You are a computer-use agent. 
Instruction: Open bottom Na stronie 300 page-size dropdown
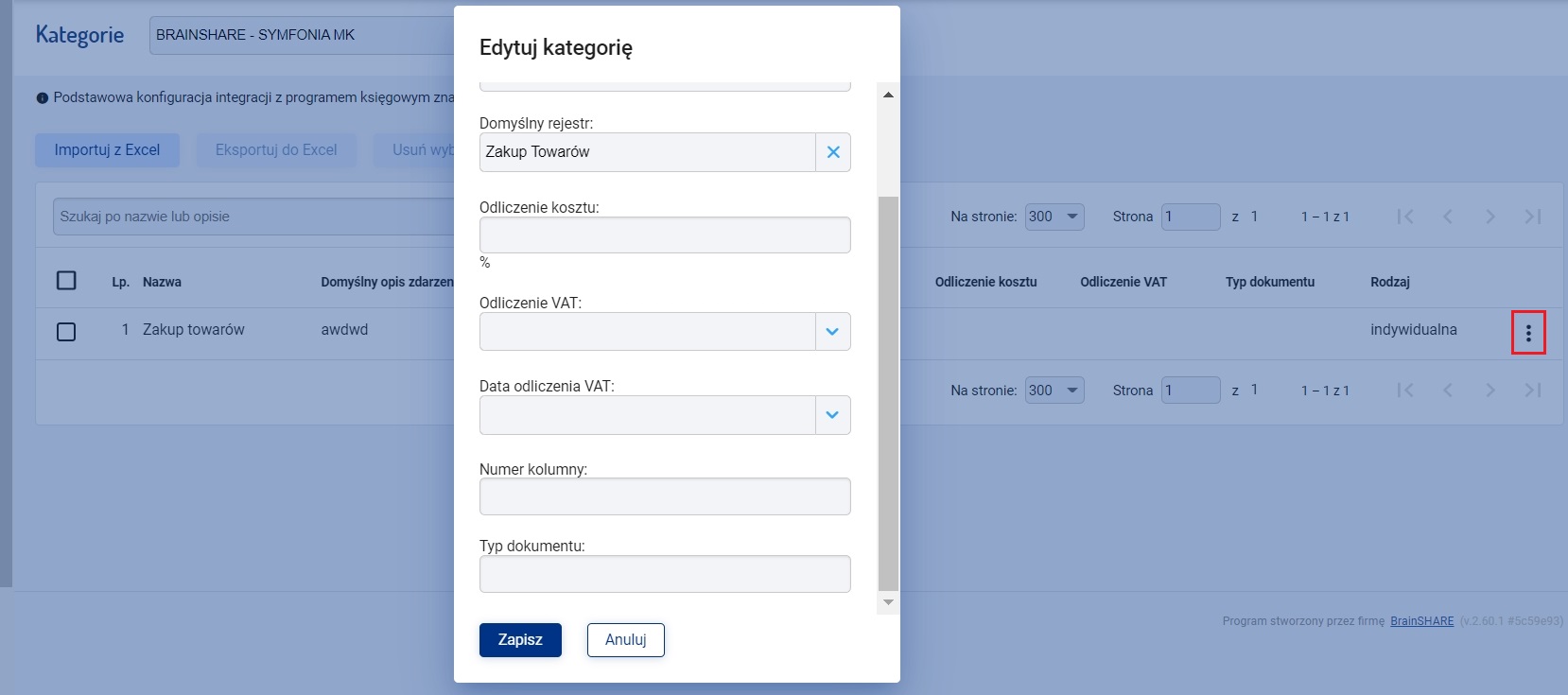[1054, 390]
